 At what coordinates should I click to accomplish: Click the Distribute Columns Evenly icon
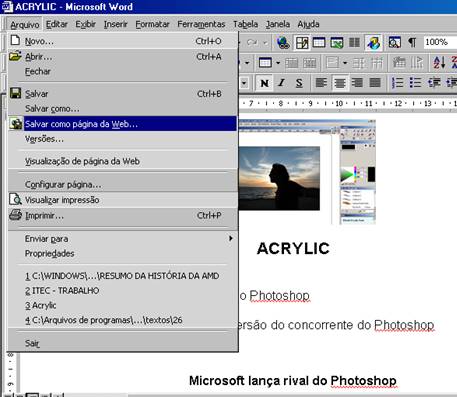pos(377,63)
